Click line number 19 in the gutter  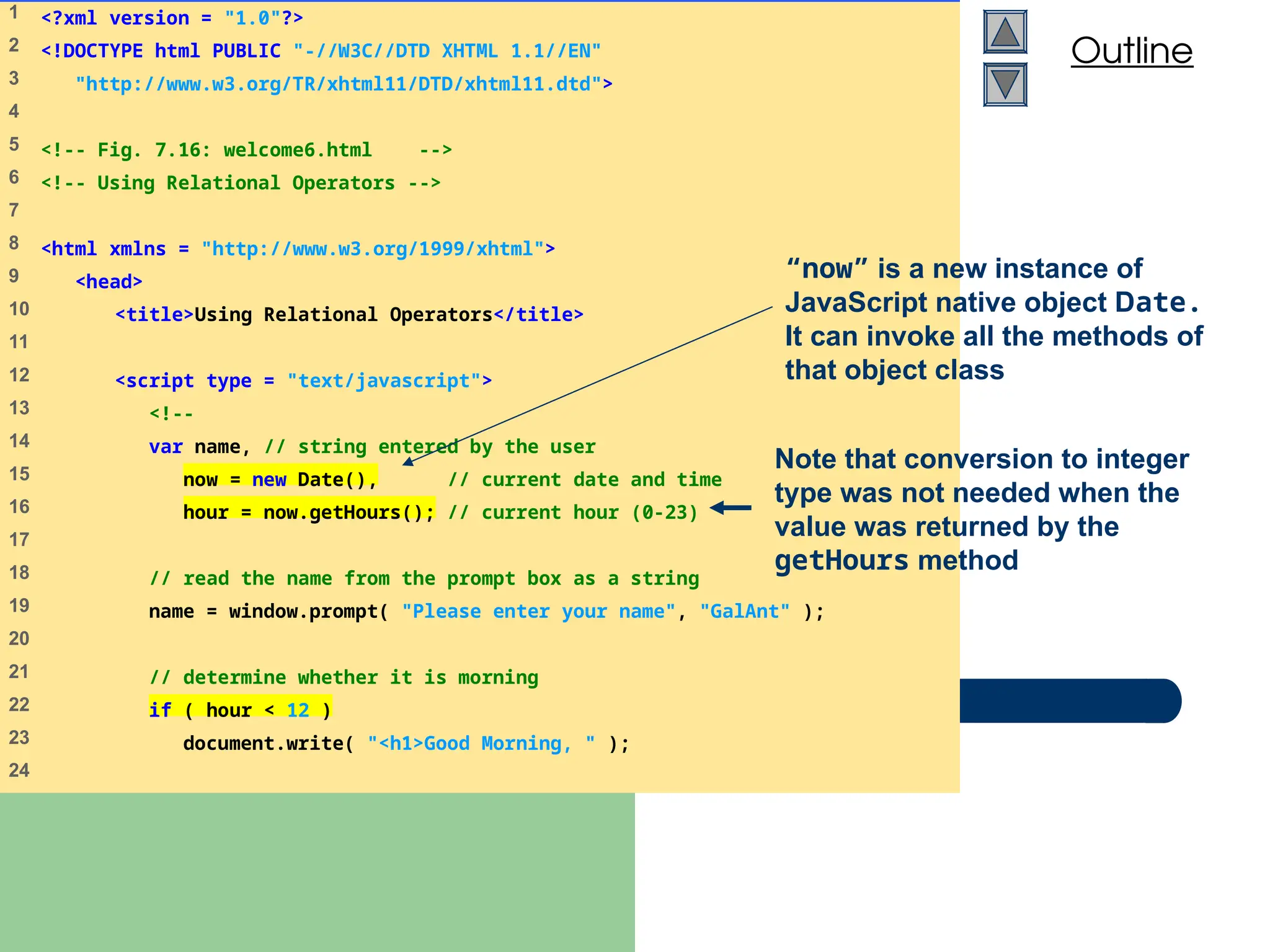pyautogui.click(x=19, y=606)
